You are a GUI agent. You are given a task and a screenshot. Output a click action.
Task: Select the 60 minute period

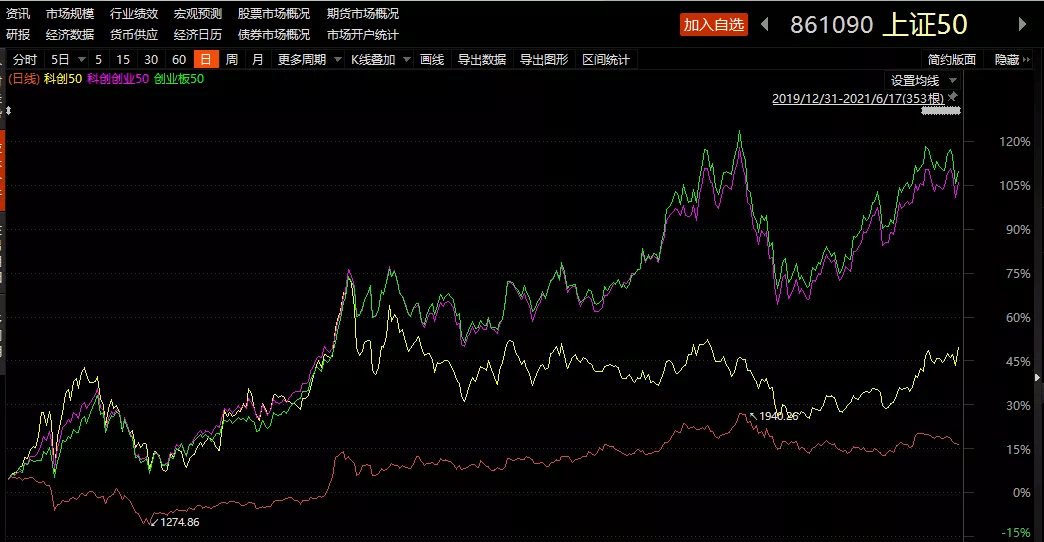[x=179, y=60]
